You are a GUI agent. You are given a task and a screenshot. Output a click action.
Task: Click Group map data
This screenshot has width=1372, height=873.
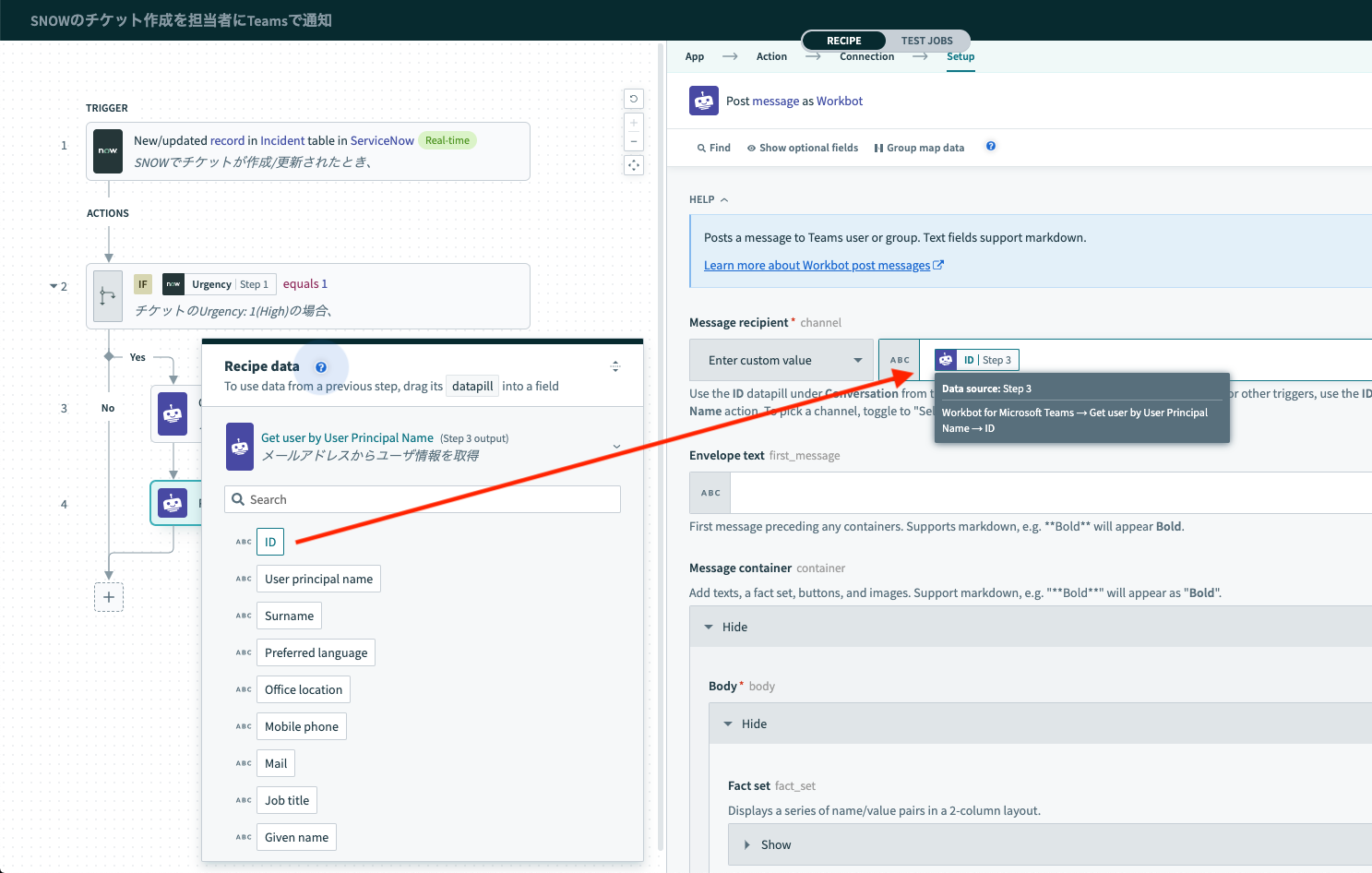(919, 148)
